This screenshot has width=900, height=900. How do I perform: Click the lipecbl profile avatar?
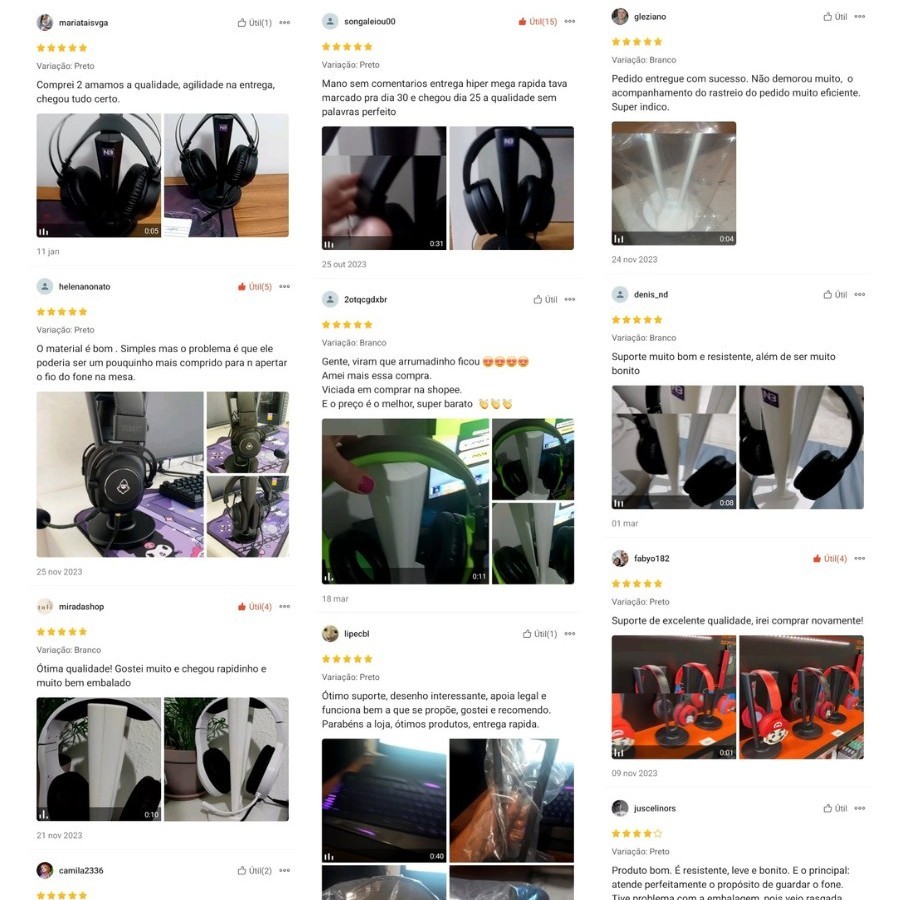click(330, 634)
